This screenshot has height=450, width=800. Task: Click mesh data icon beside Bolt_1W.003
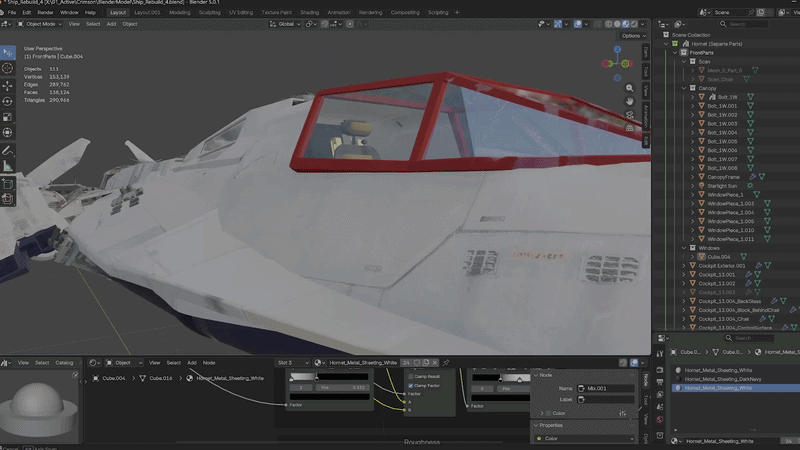point(751,123)
